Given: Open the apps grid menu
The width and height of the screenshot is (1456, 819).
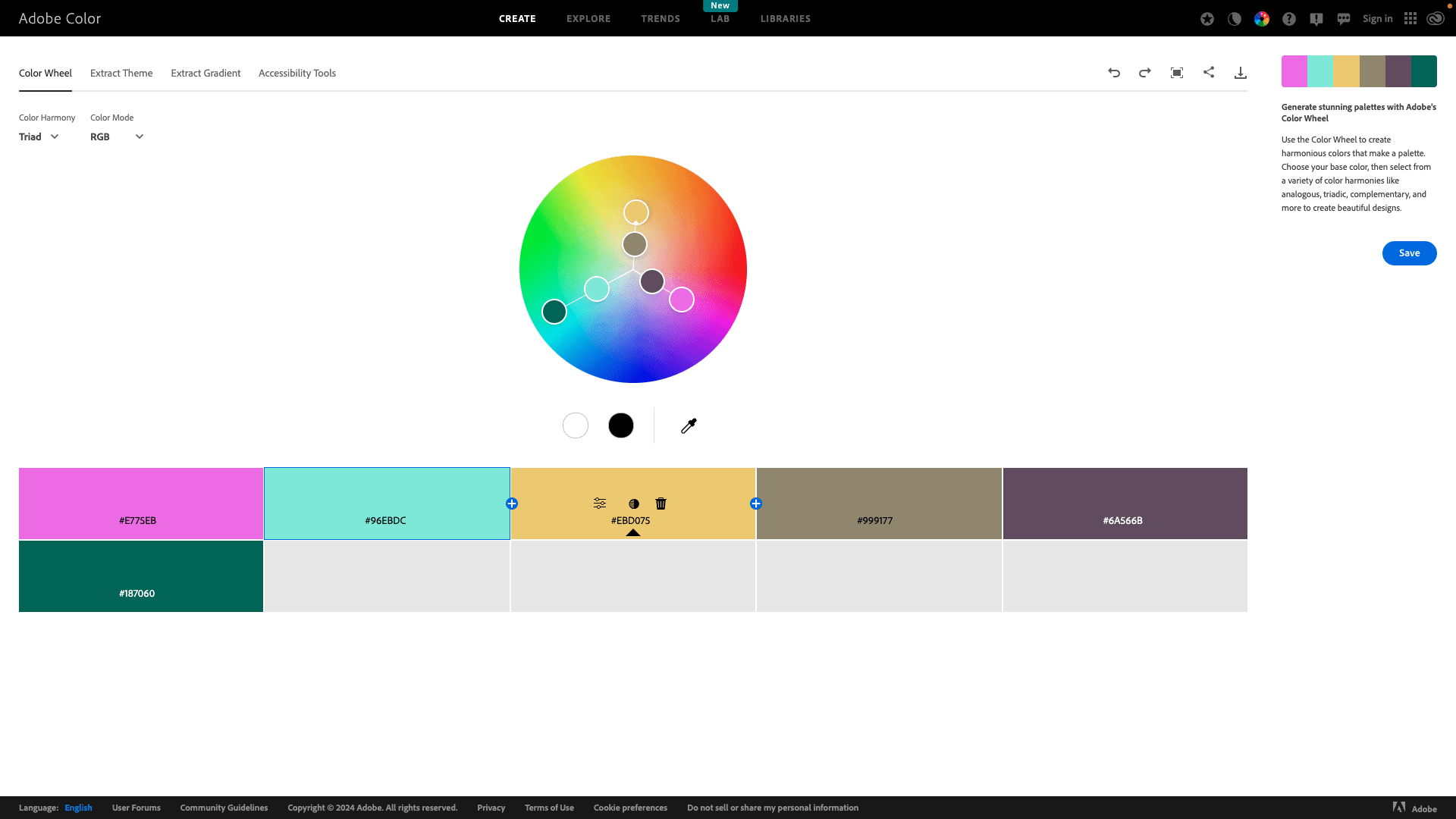Looking at the screenshot, I should (1410, 19).
